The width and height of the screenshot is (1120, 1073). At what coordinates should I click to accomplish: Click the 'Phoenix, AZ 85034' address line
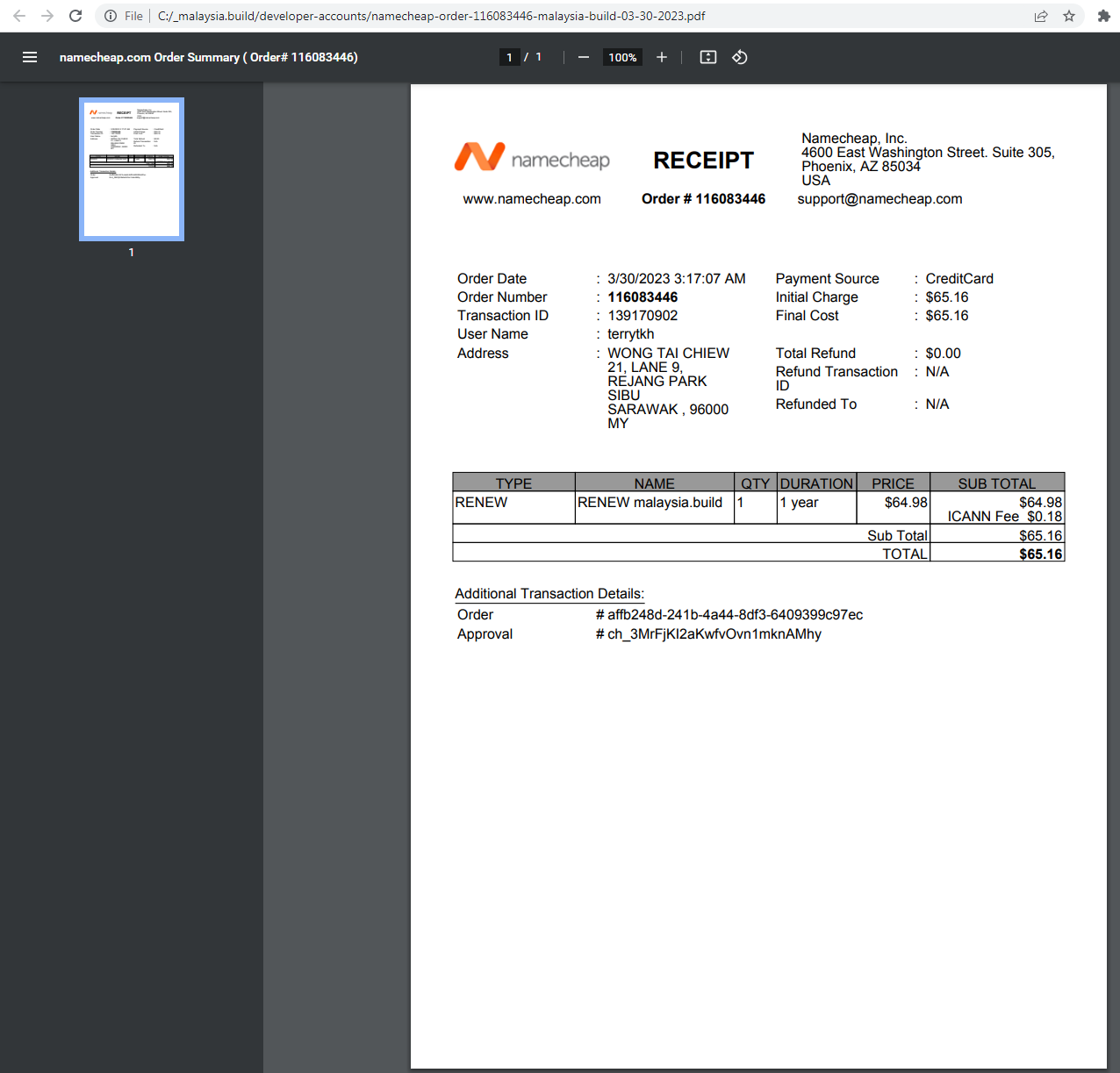click(861, 167)
